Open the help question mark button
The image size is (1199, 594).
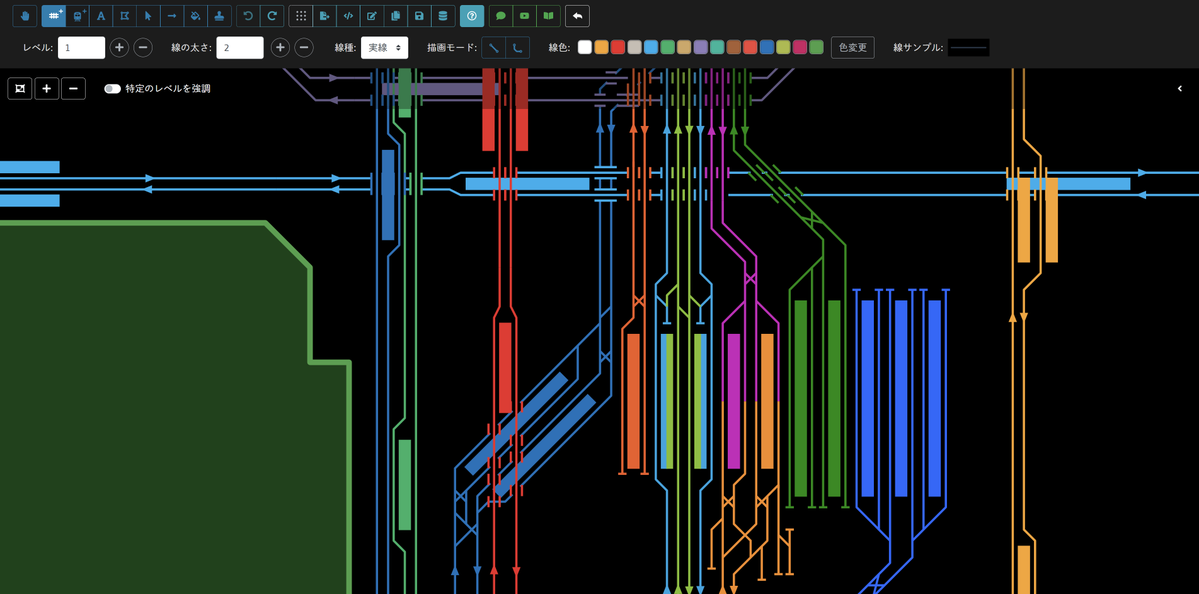point(472,16)
